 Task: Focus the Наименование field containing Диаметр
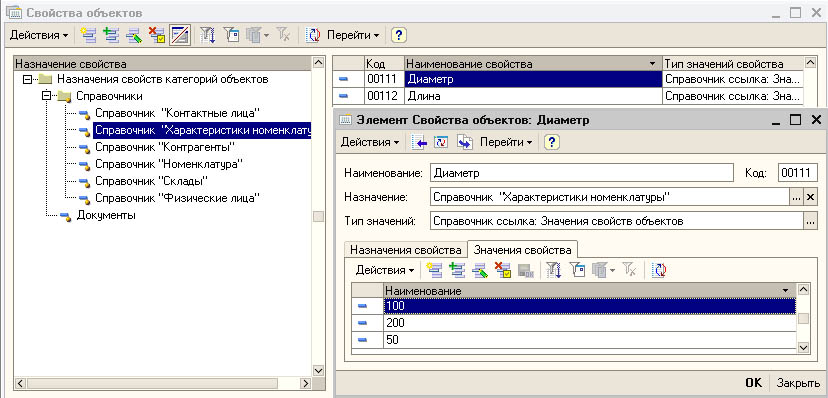582,173
